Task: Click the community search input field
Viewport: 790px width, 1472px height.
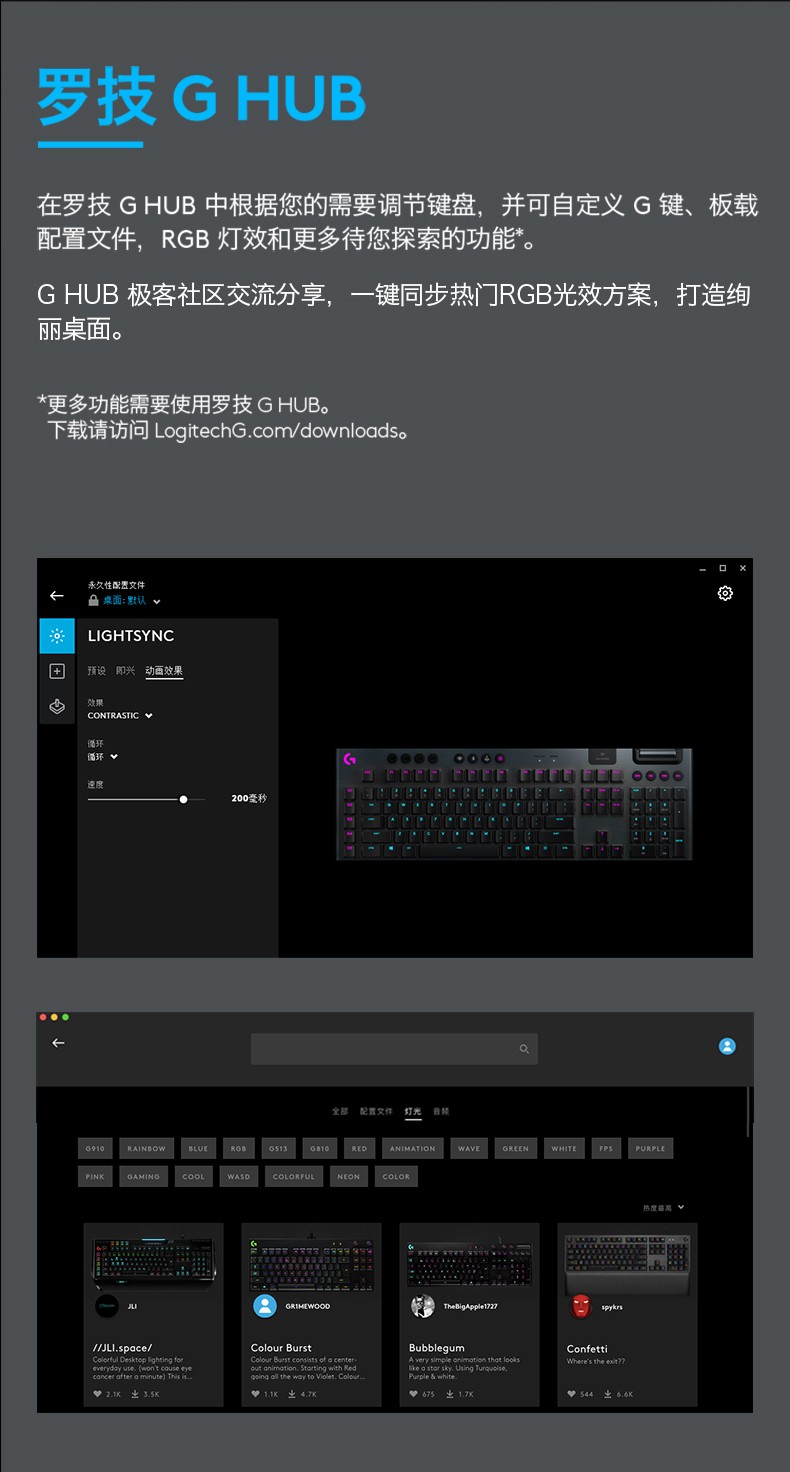Action: coord(394,1049)
